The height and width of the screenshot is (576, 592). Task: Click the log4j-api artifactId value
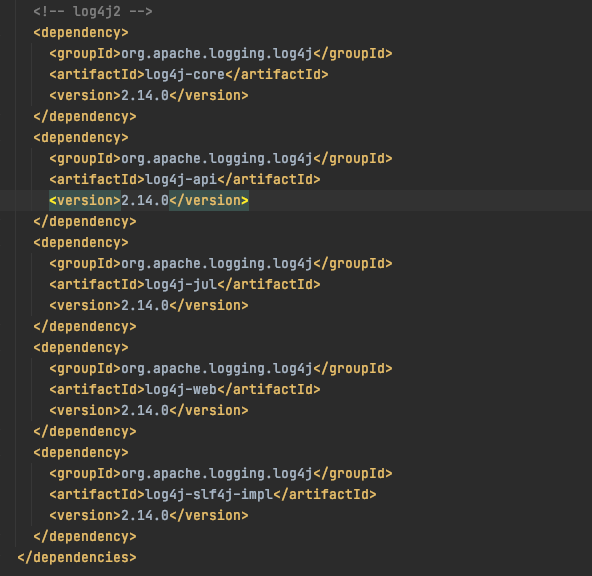coord(181,179)
